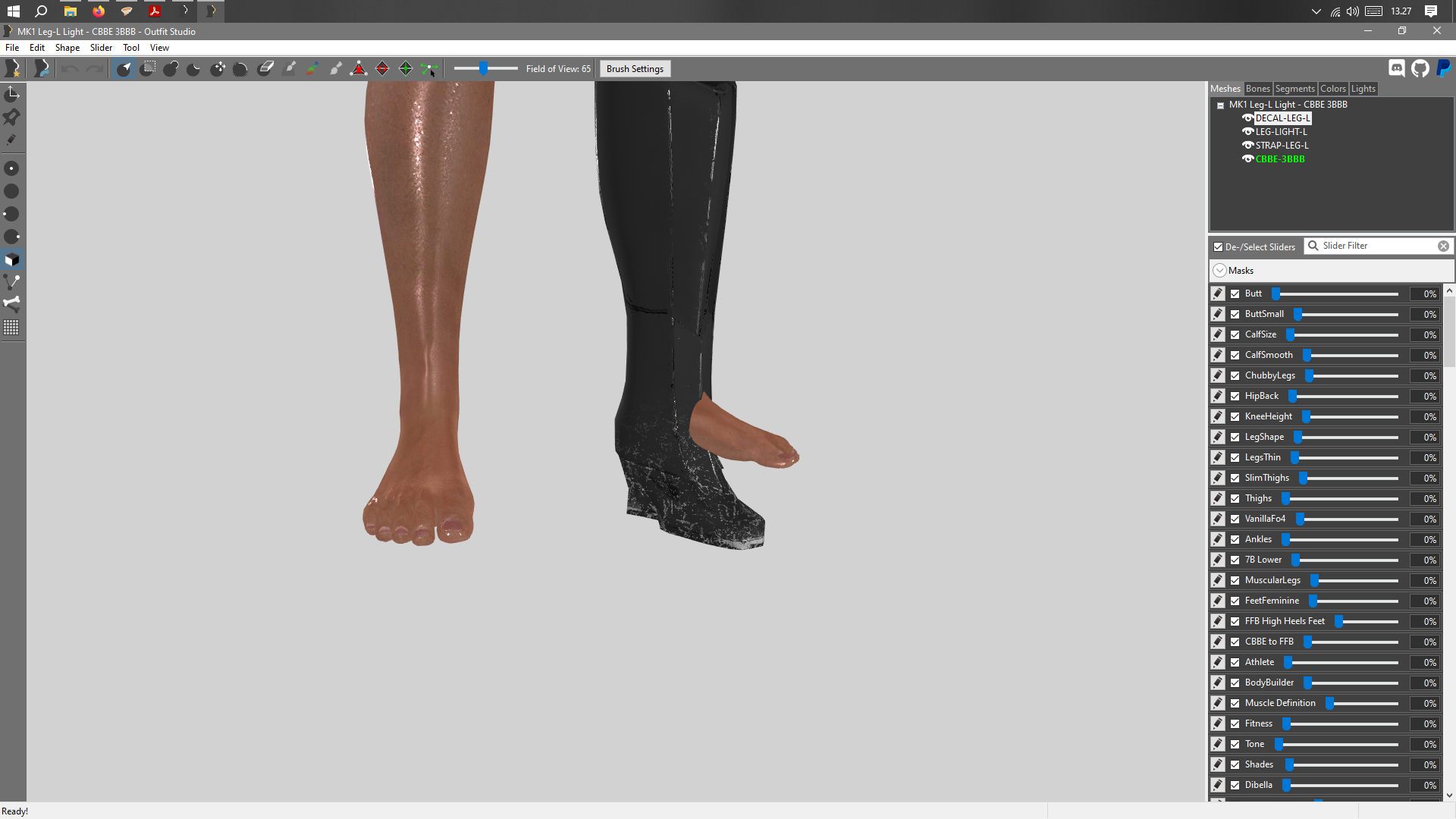Select the Move brush tool
The width and height of the screenshot is (1456, 819).
218,69
